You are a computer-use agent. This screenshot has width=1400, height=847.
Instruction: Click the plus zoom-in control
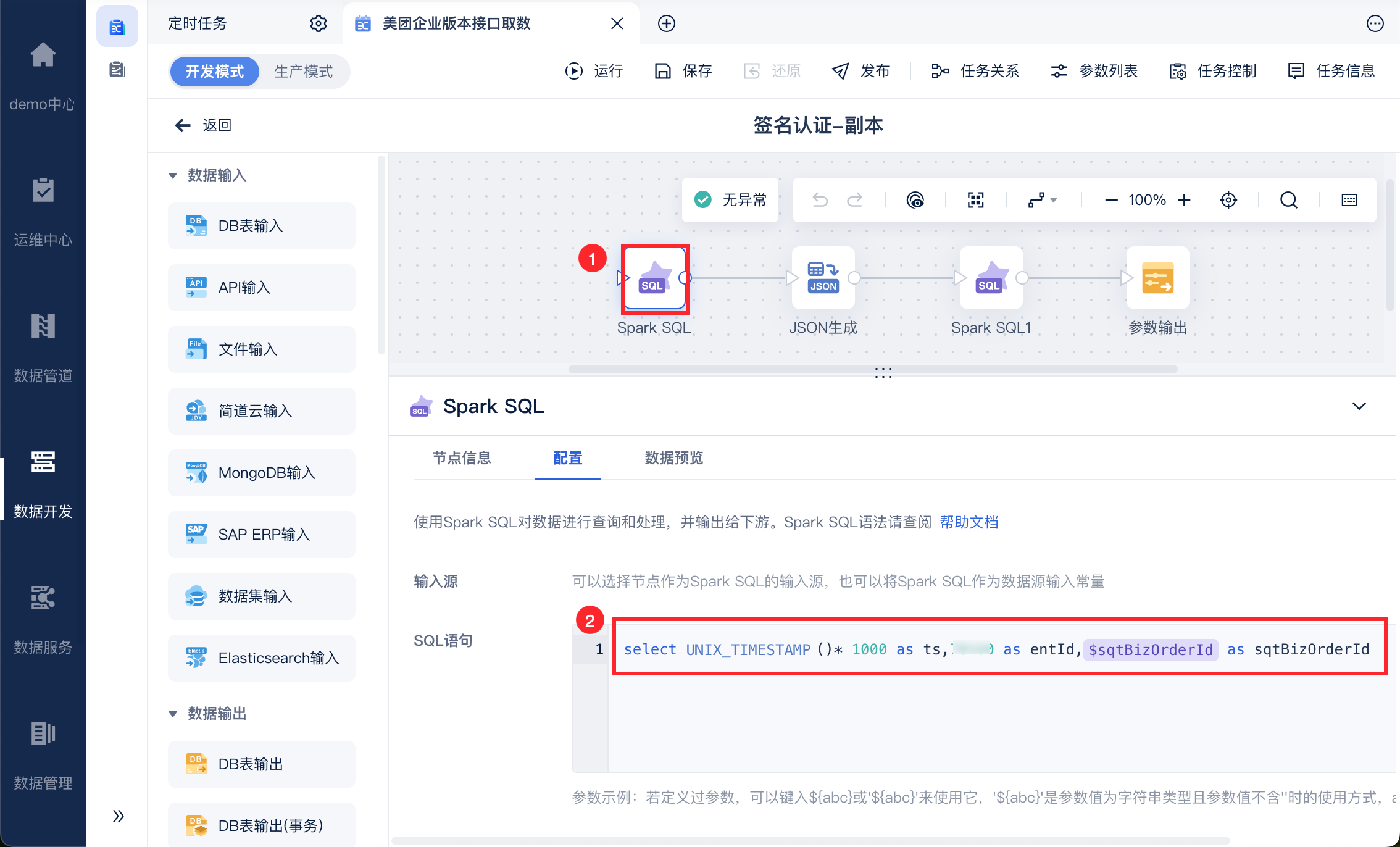tap(1184, 200)
